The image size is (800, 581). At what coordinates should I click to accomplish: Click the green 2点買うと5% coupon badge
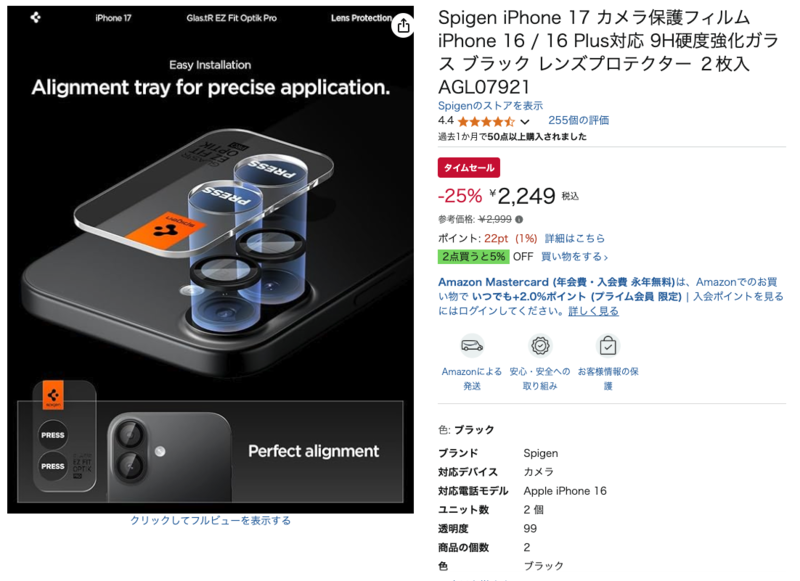[x=473, y=257]
